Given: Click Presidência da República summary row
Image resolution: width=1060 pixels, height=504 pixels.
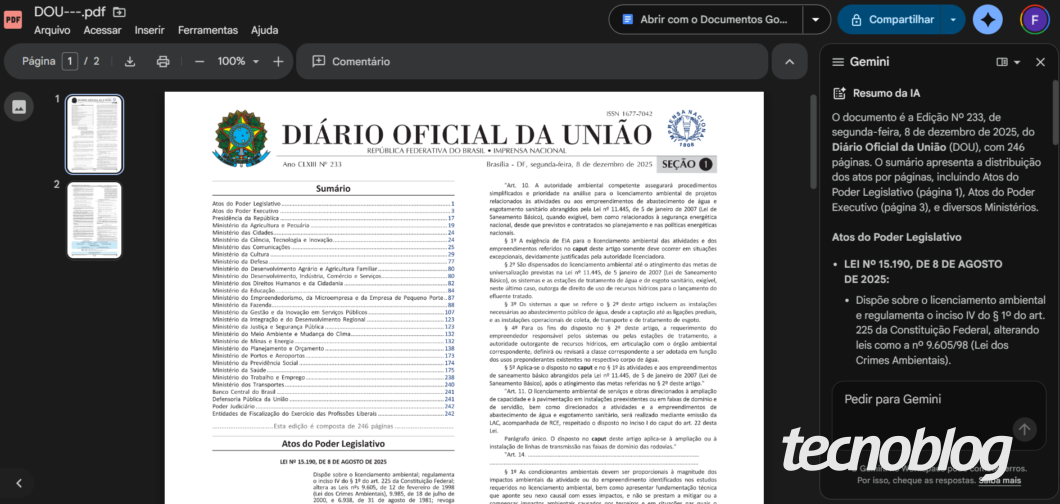Looking at the screenshot, I should click(x=333, y=218).
